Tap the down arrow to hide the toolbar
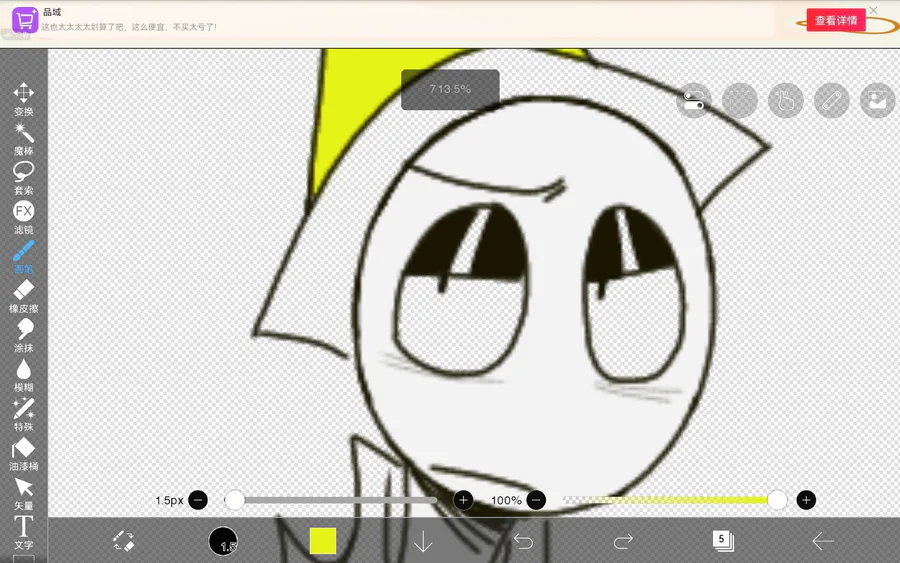 [x=423, y=541]
